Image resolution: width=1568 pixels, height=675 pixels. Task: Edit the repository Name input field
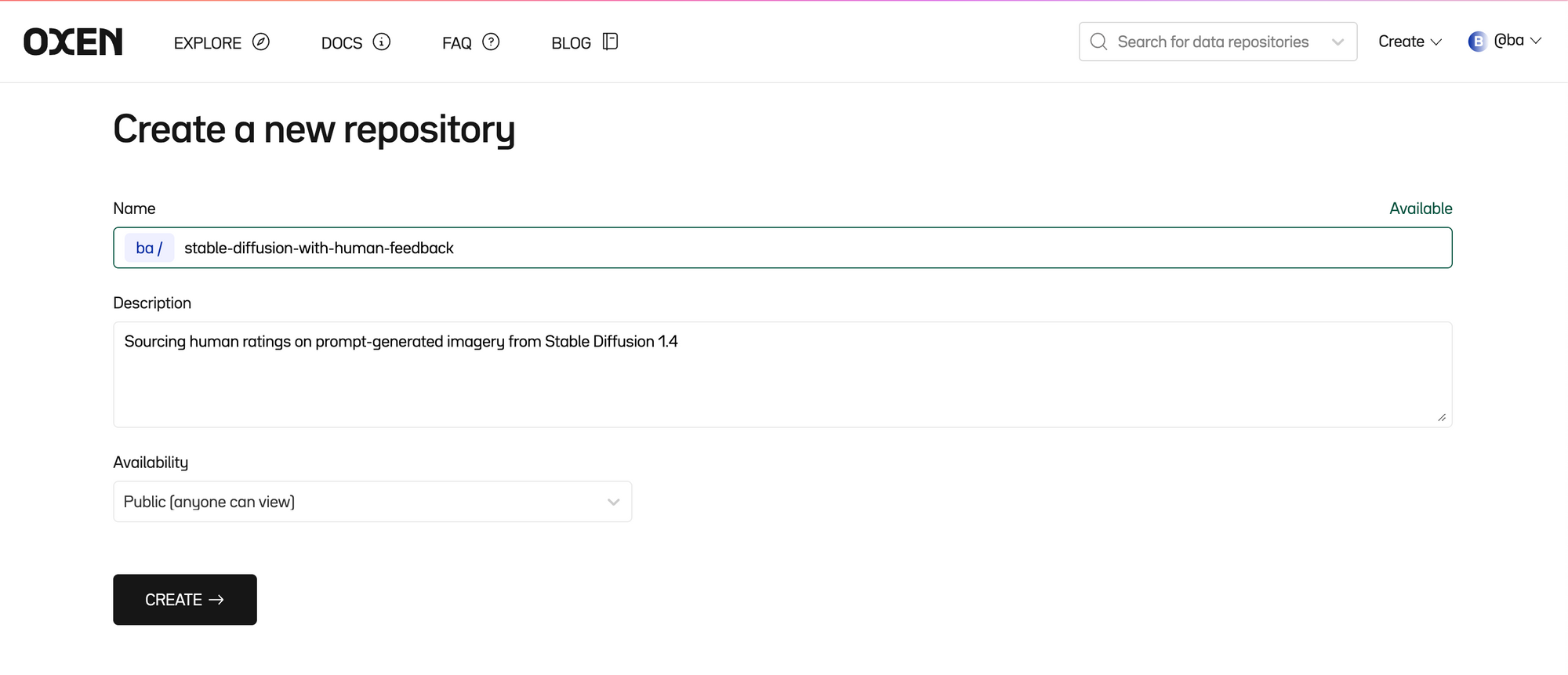tap(782, 248)
